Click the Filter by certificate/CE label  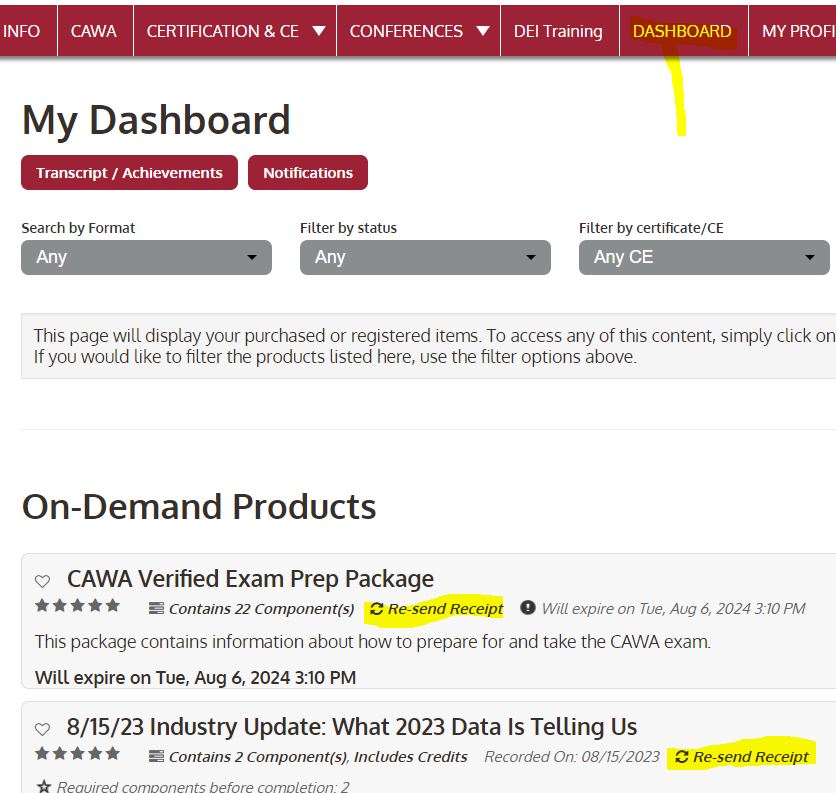pyautogui.click(x=651, y=228)
